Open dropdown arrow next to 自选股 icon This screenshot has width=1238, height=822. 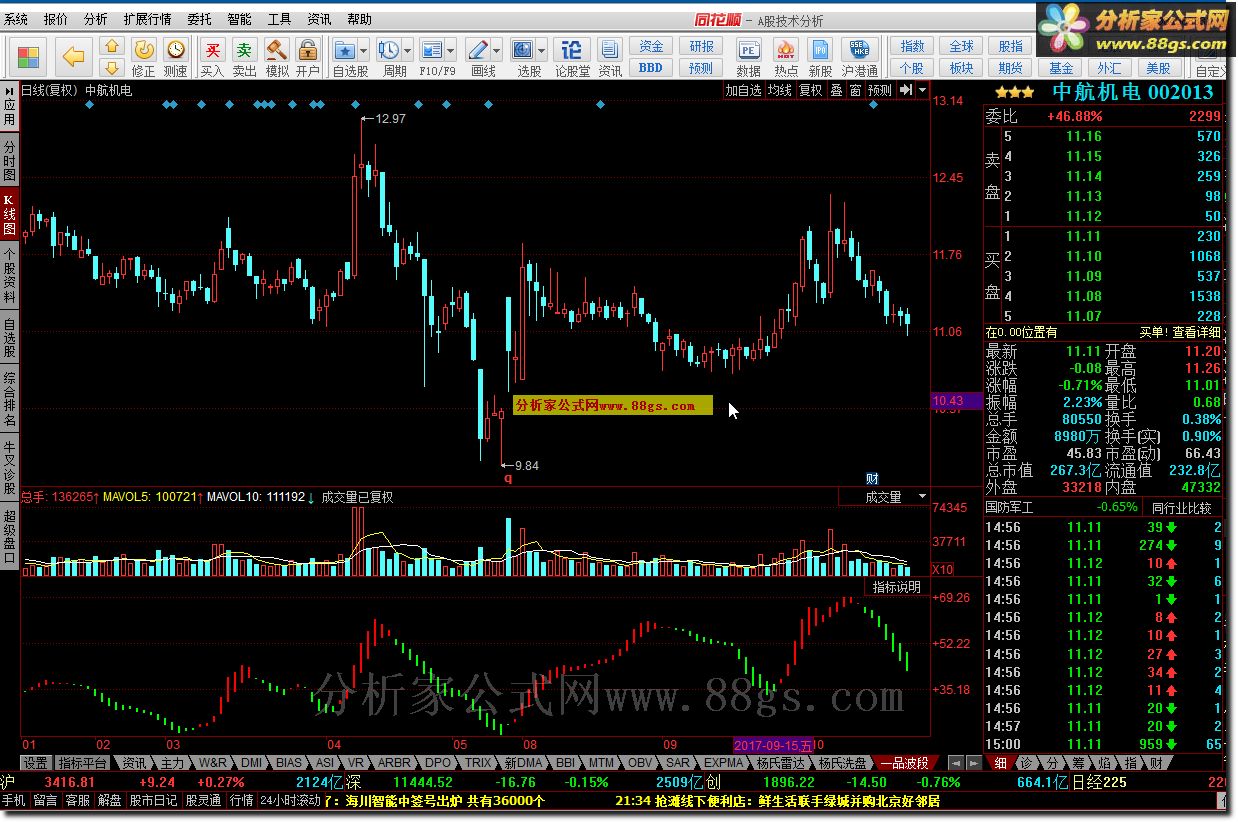364,50
